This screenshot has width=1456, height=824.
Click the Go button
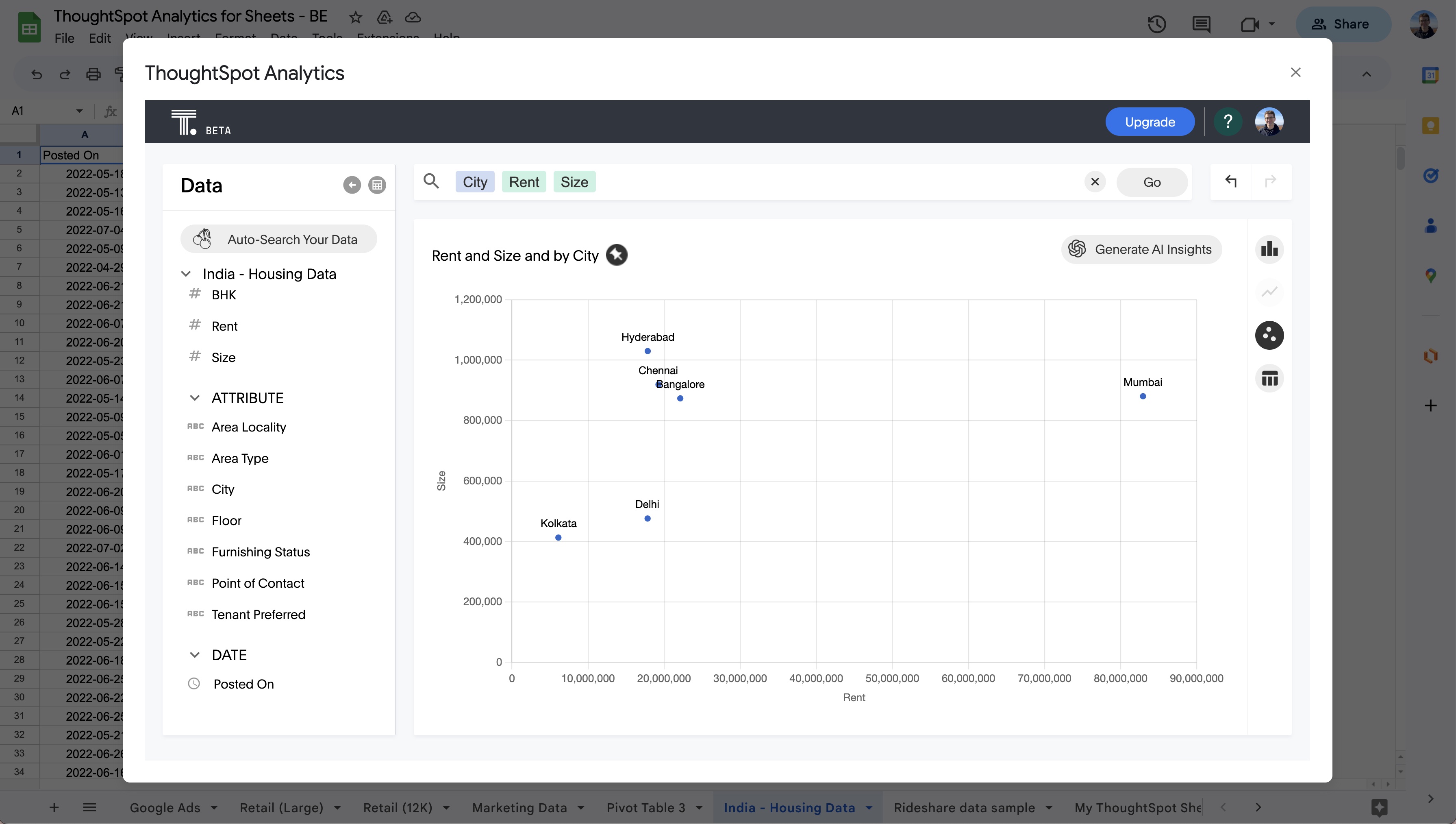tap(1152, 182)
